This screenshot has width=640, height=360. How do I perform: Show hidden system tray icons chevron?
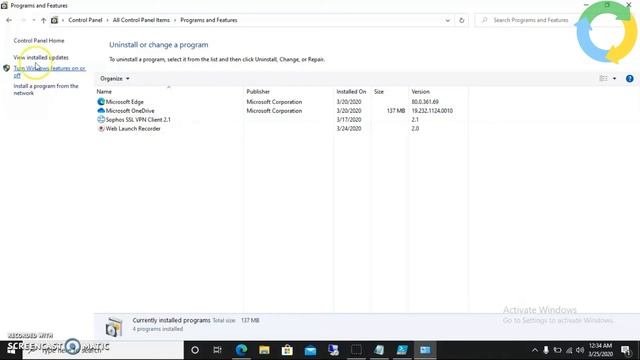(x=534, y=350)
